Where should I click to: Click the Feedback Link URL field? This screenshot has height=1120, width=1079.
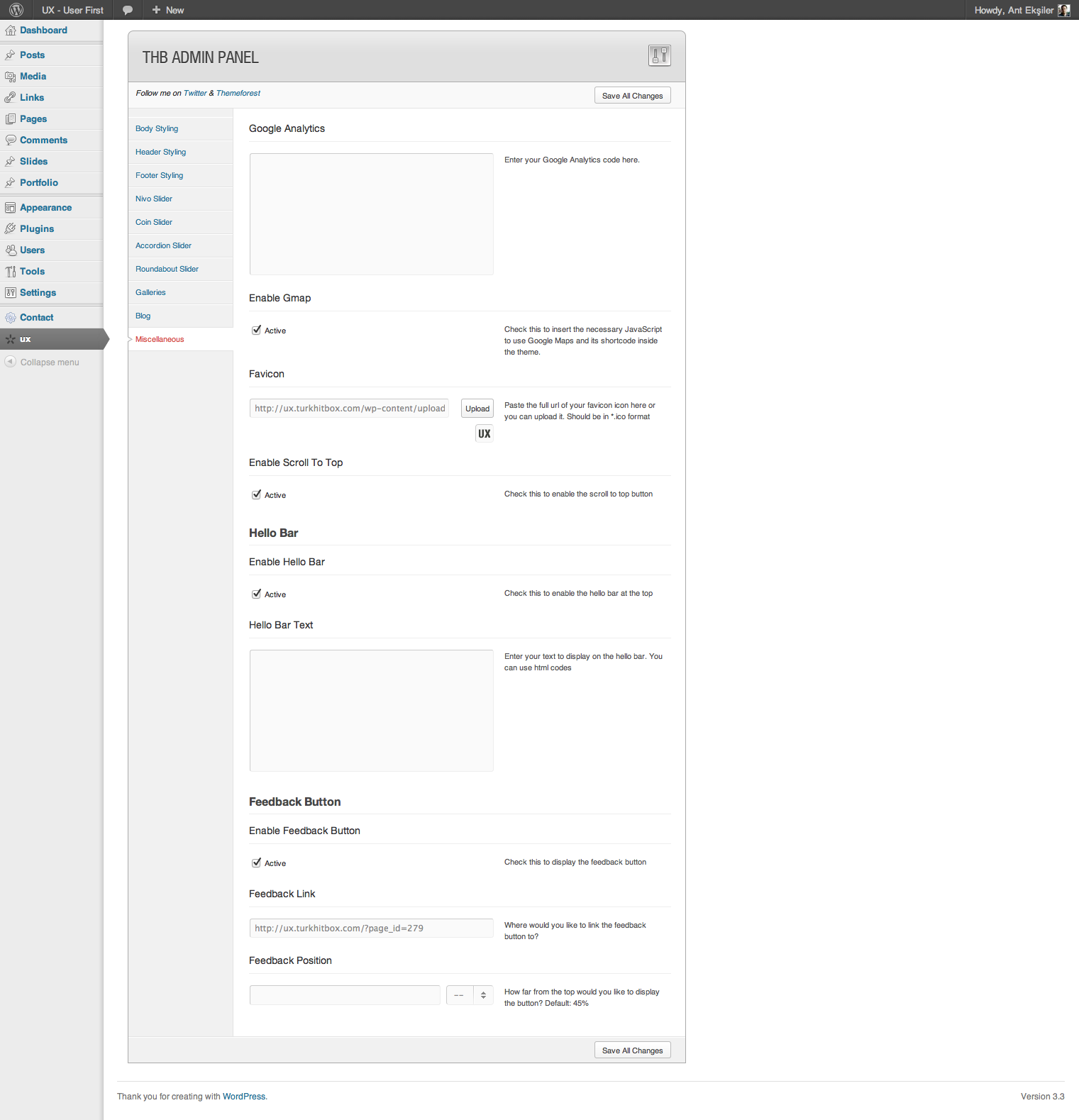(x=371, y=928)
